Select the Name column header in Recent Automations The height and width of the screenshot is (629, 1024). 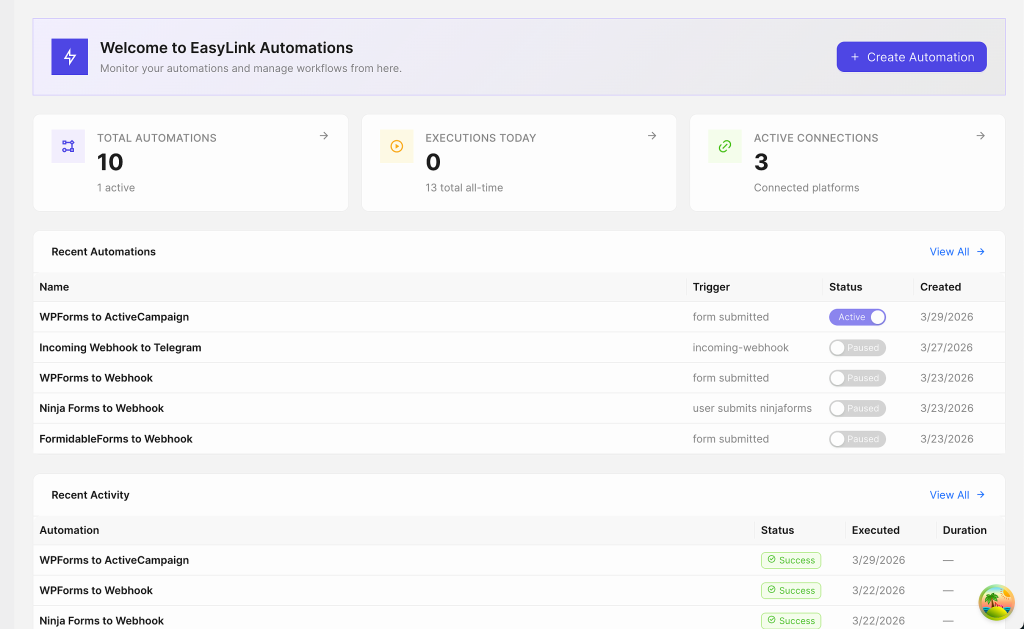point(54,287)
